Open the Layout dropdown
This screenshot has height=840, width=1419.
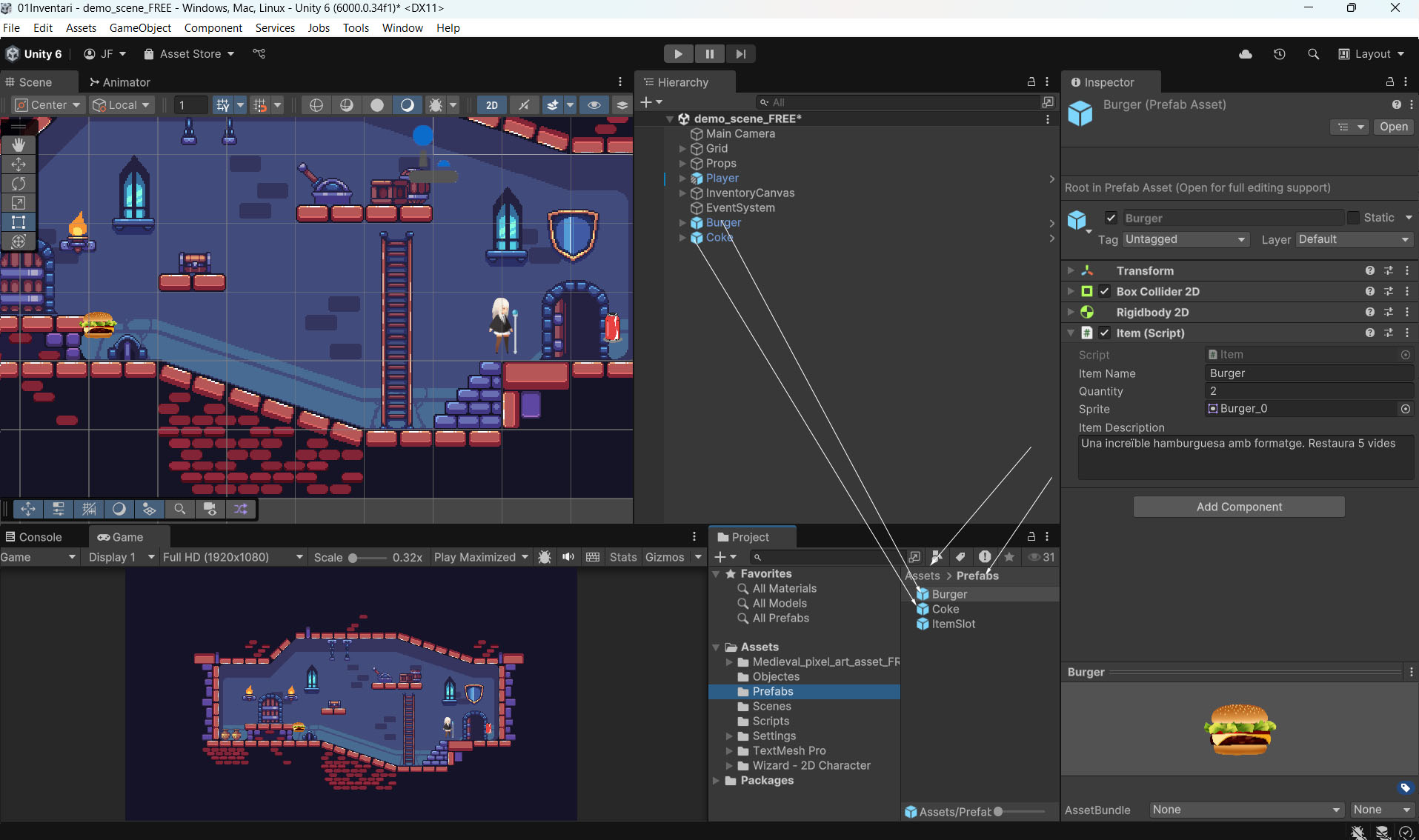[1371, 54]
